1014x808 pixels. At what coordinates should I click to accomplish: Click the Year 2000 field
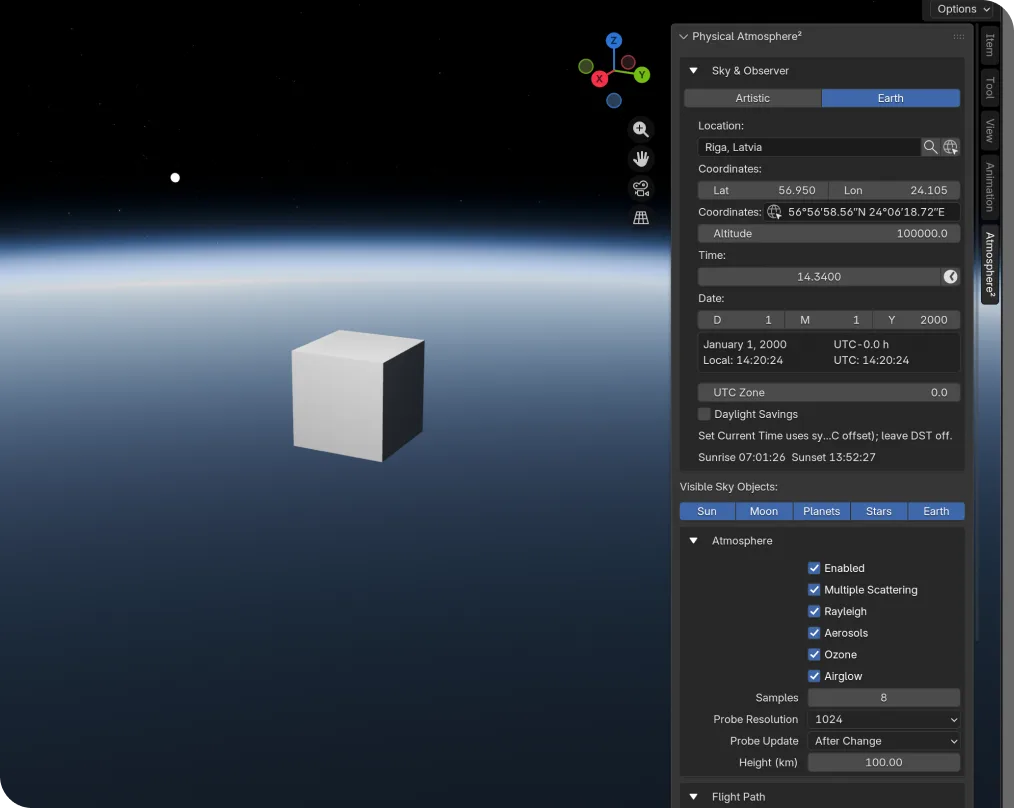click(916, 320)
